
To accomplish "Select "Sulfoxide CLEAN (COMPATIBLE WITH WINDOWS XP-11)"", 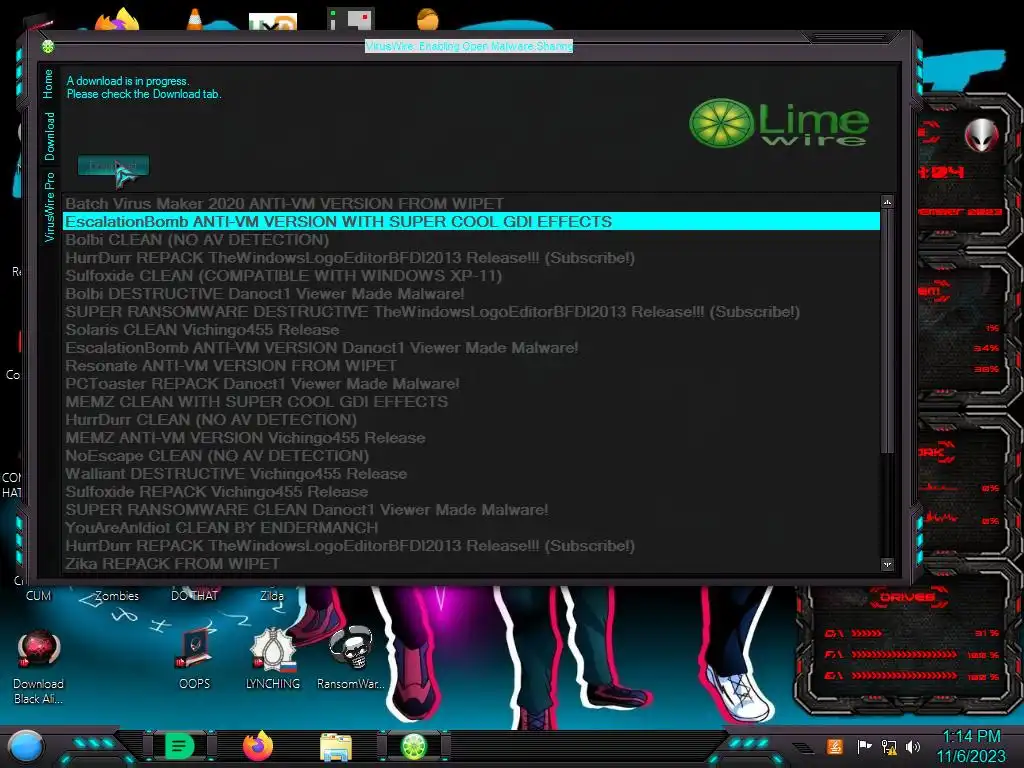I will click(471, 276).
